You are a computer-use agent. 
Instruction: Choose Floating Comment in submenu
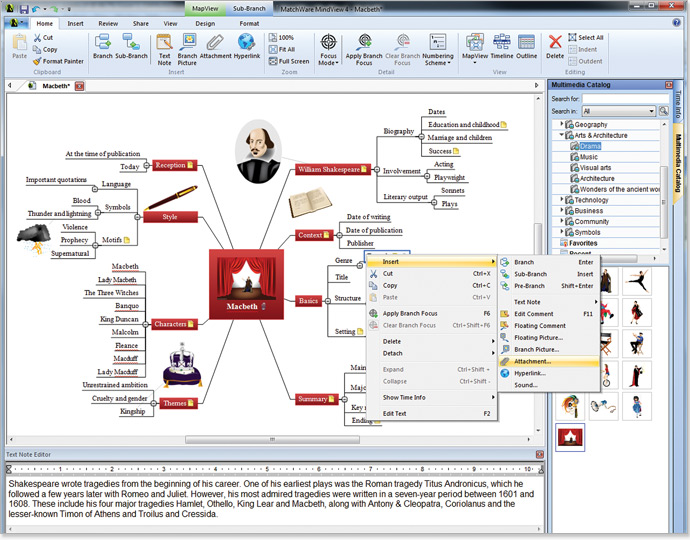[549, 326]
